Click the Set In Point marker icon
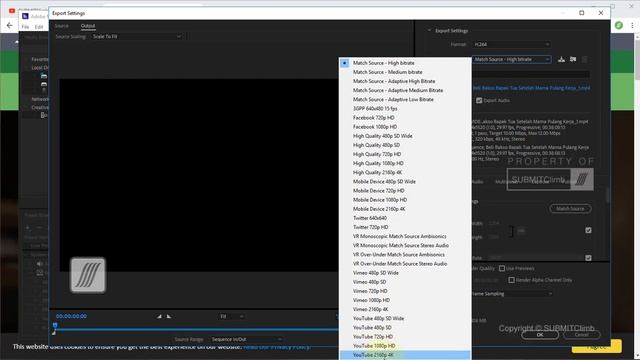The image size is (640, 360). click(159, 316)
